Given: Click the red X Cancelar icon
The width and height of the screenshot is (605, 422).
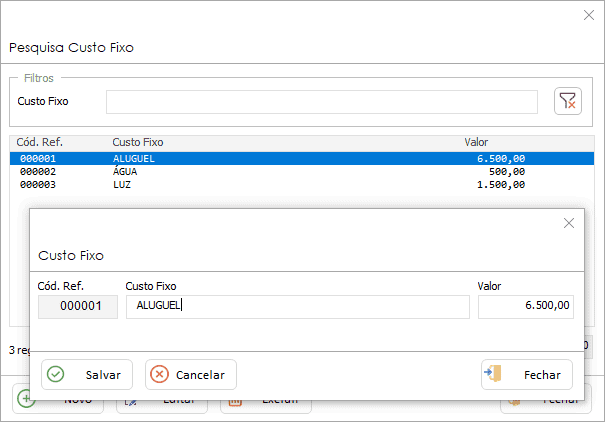Looking at the screenshot, I should click(x=159, y=374).
